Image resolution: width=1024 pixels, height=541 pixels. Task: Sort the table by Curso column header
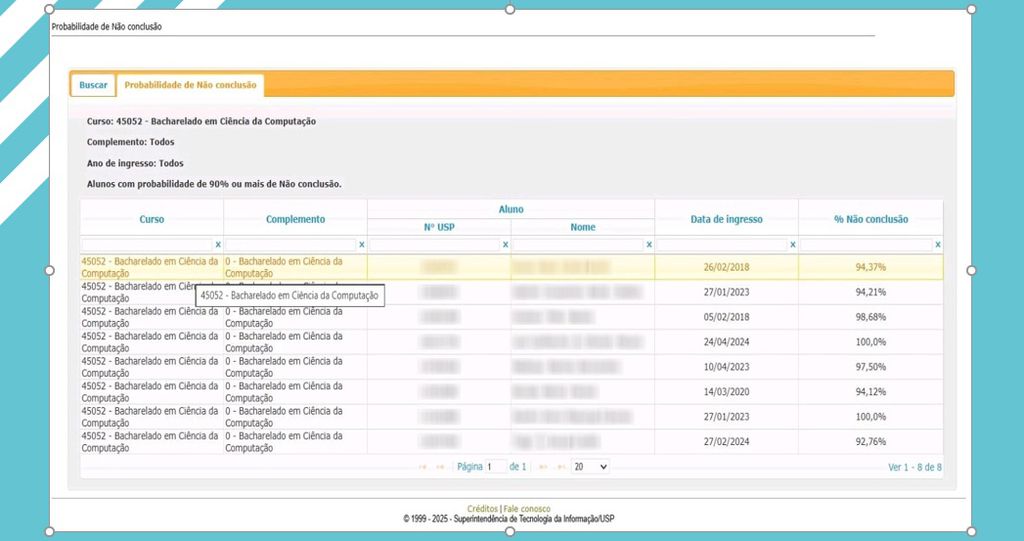pyautogui.click(x=152, y=219)
